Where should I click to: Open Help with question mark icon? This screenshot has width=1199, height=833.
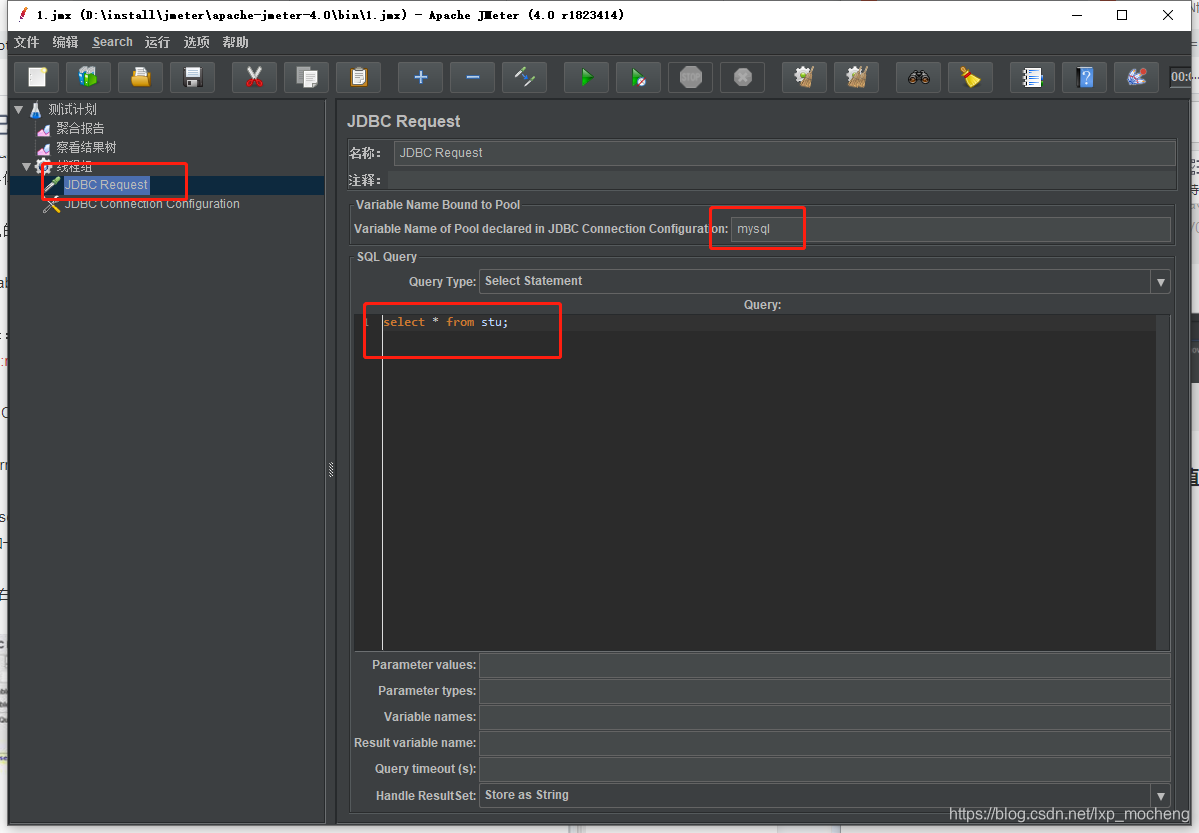click(1084, 77)
